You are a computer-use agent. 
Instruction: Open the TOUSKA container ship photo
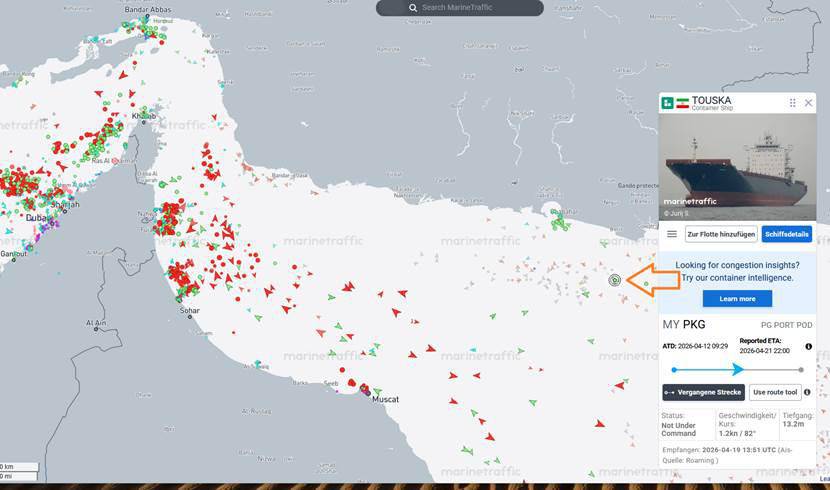737,167
